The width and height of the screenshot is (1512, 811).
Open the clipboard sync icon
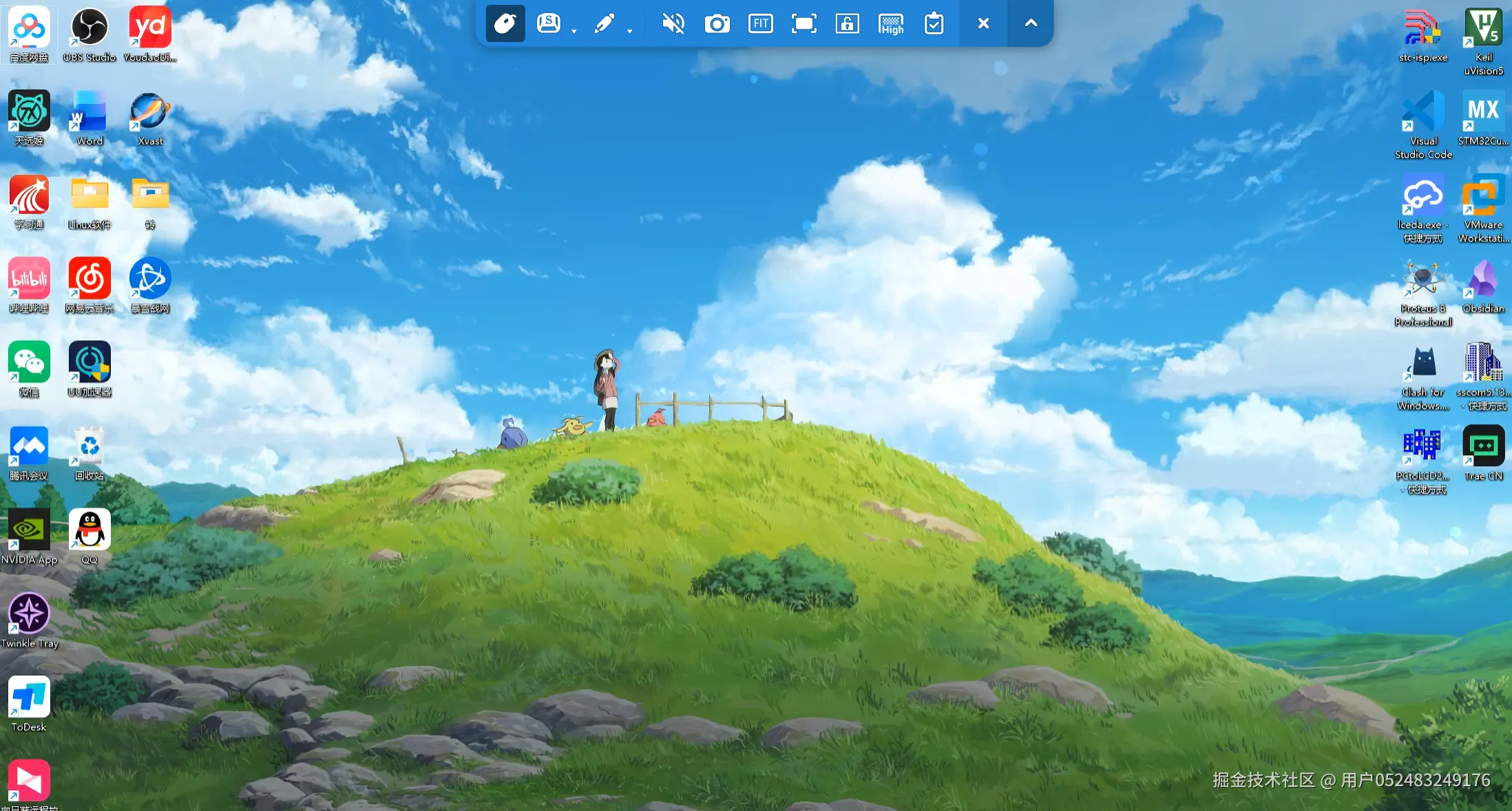tap(934, 23)
